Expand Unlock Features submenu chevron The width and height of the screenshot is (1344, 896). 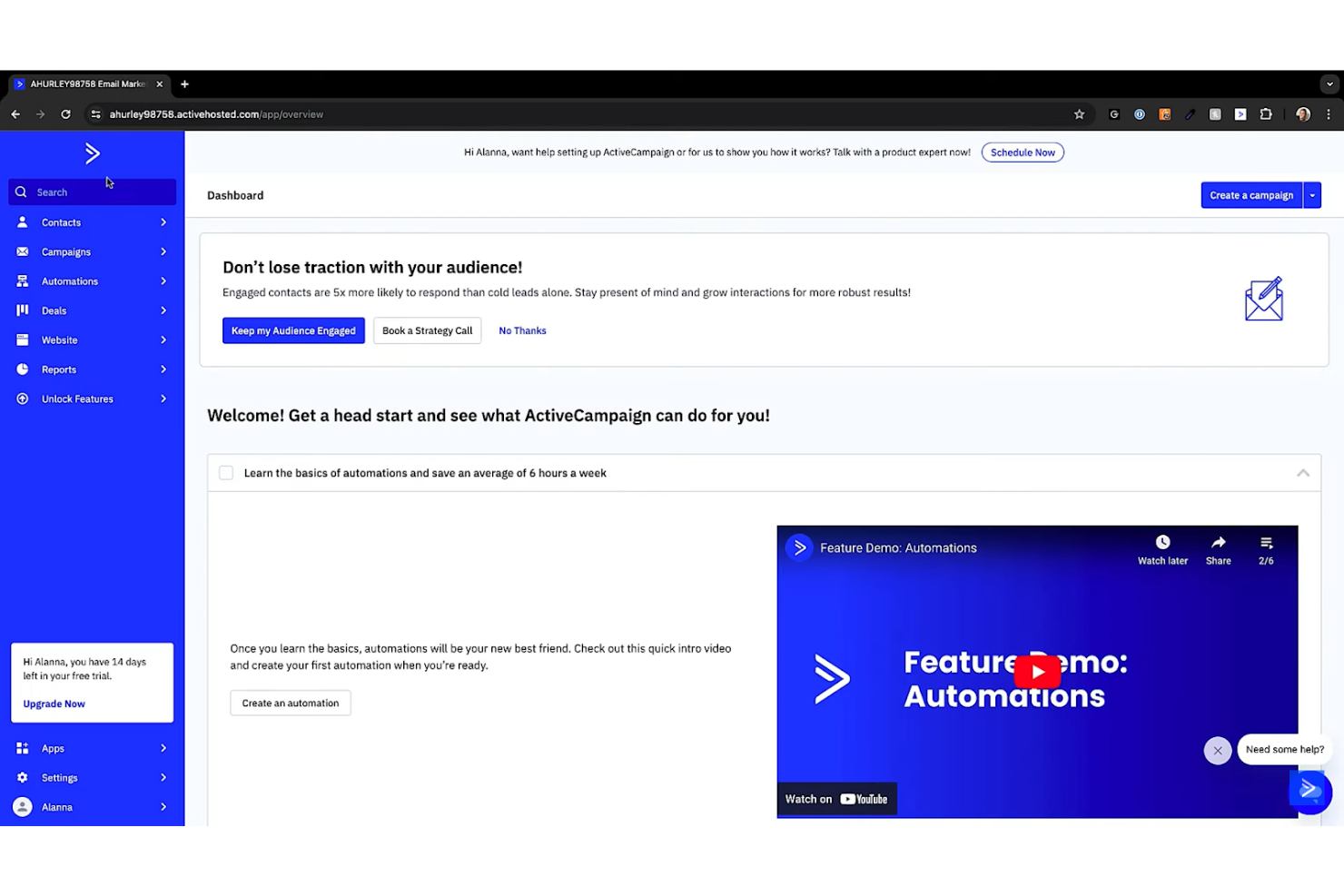pyautogui.click(x=163, y=399)
